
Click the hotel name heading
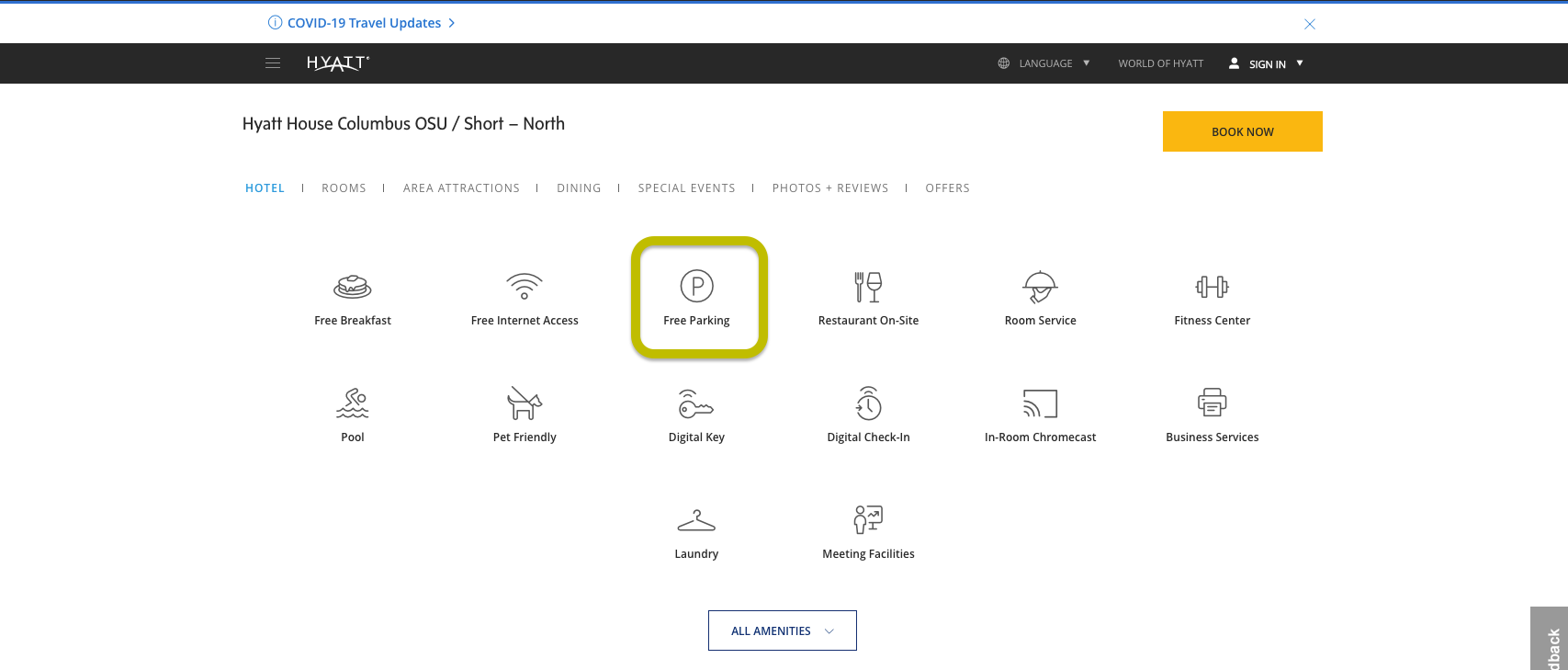click(x=403, y=123)
